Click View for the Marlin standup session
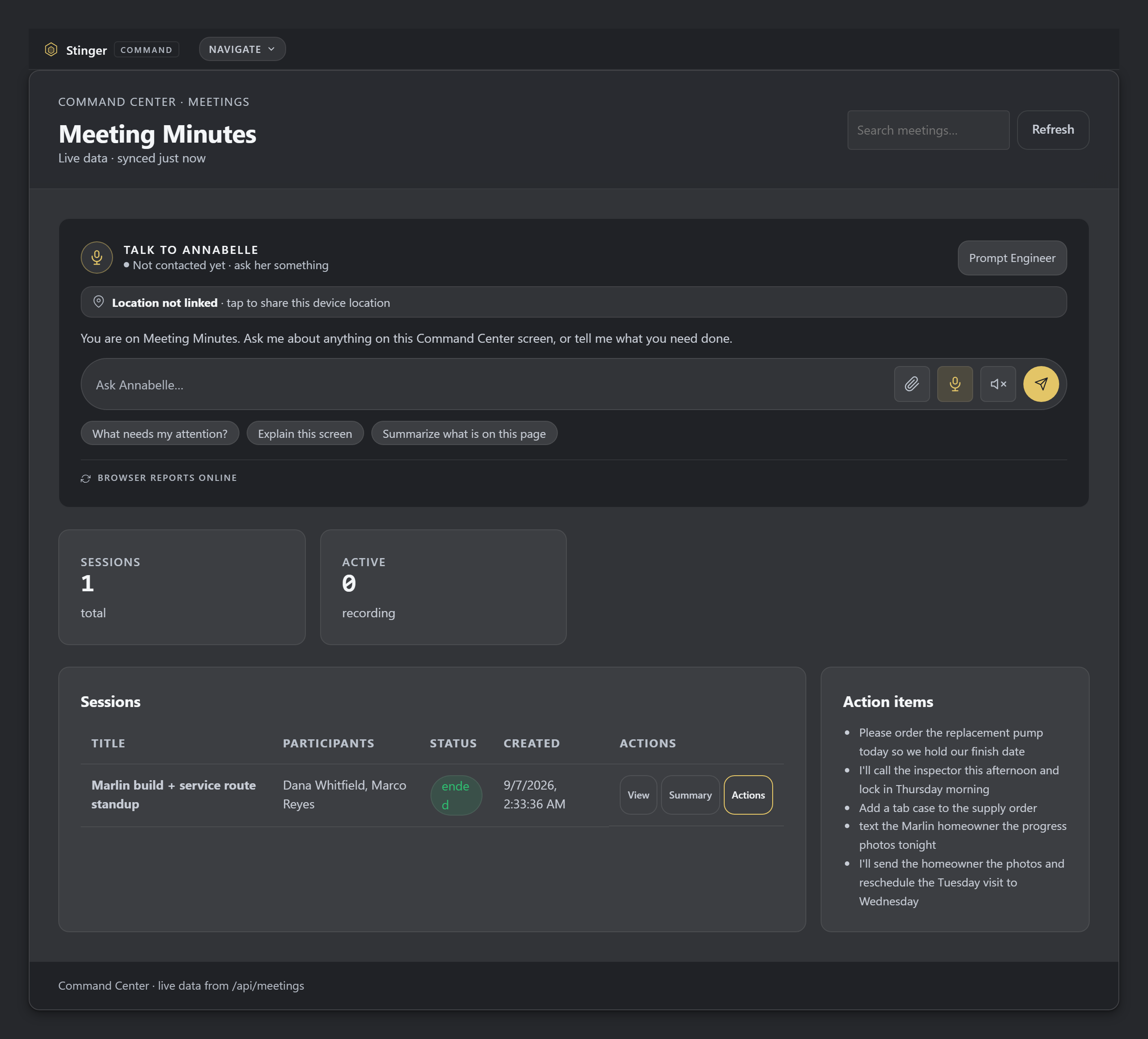Viewport: 1148px width, 1039px height. pos(638,795)
